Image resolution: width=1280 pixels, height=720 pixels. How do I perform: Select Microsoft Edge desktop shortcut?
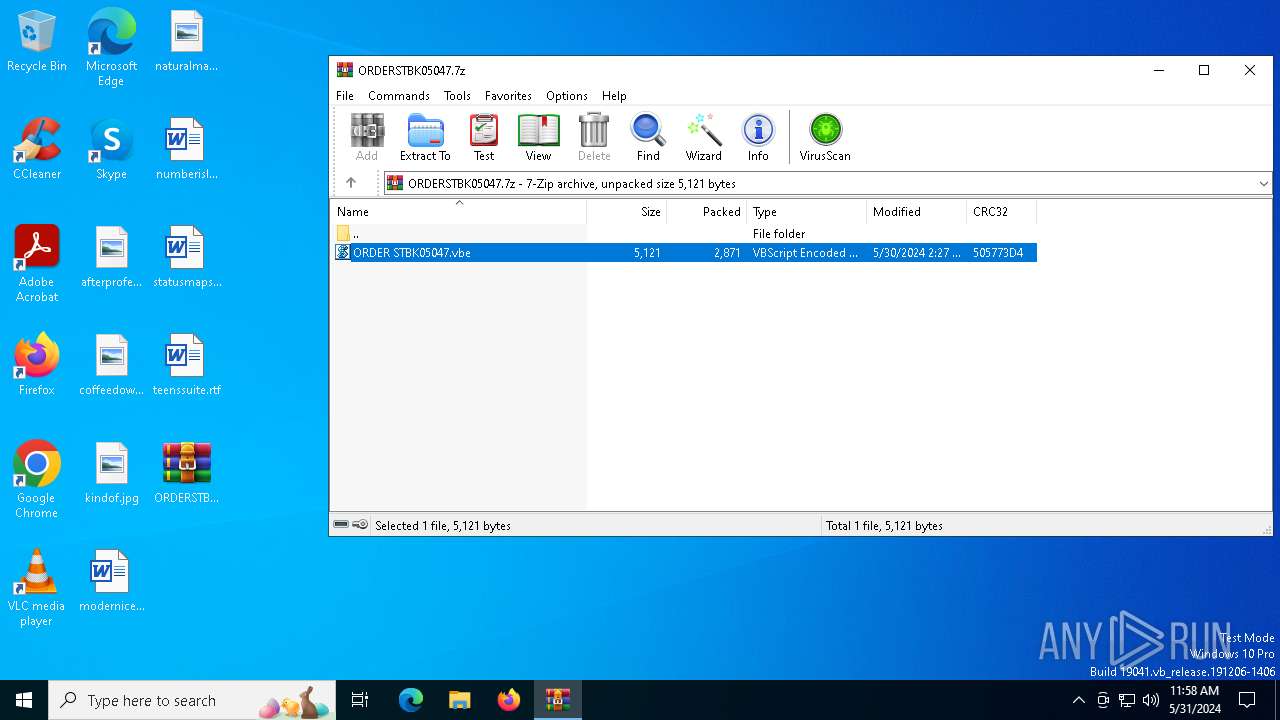coord(111,48)
